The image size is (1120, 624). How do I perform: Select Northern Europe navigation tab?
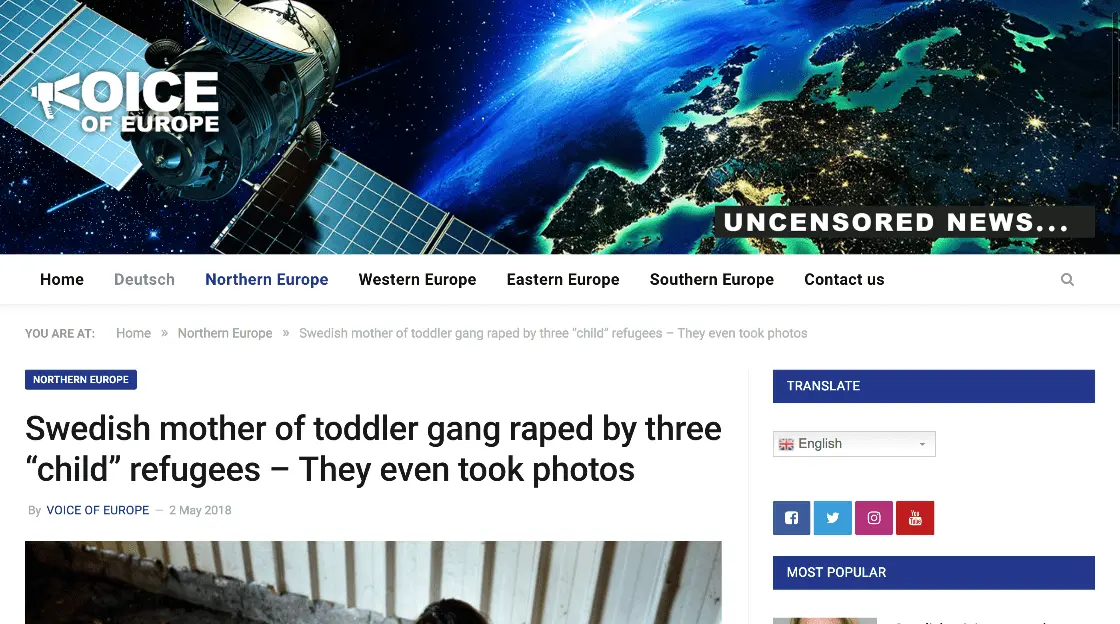click(x=266, y=279)
